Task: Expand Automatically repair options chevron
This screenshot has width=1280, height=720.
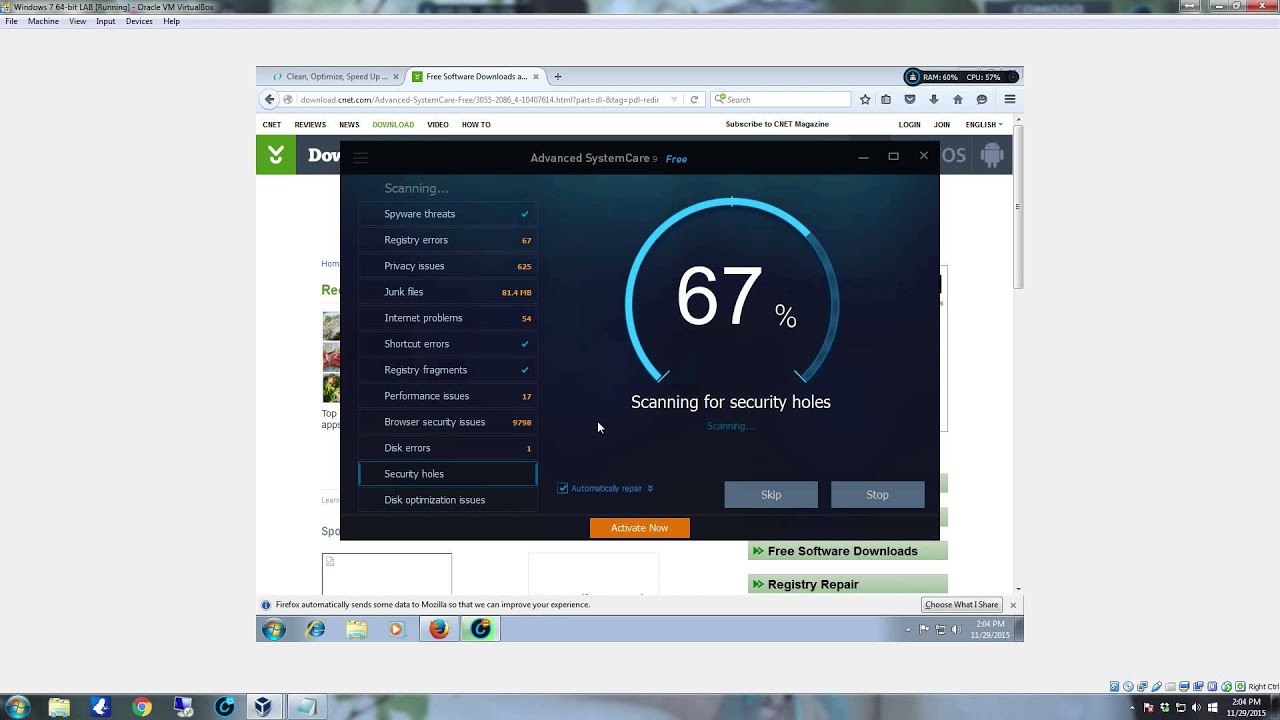Action: [650, 488]
